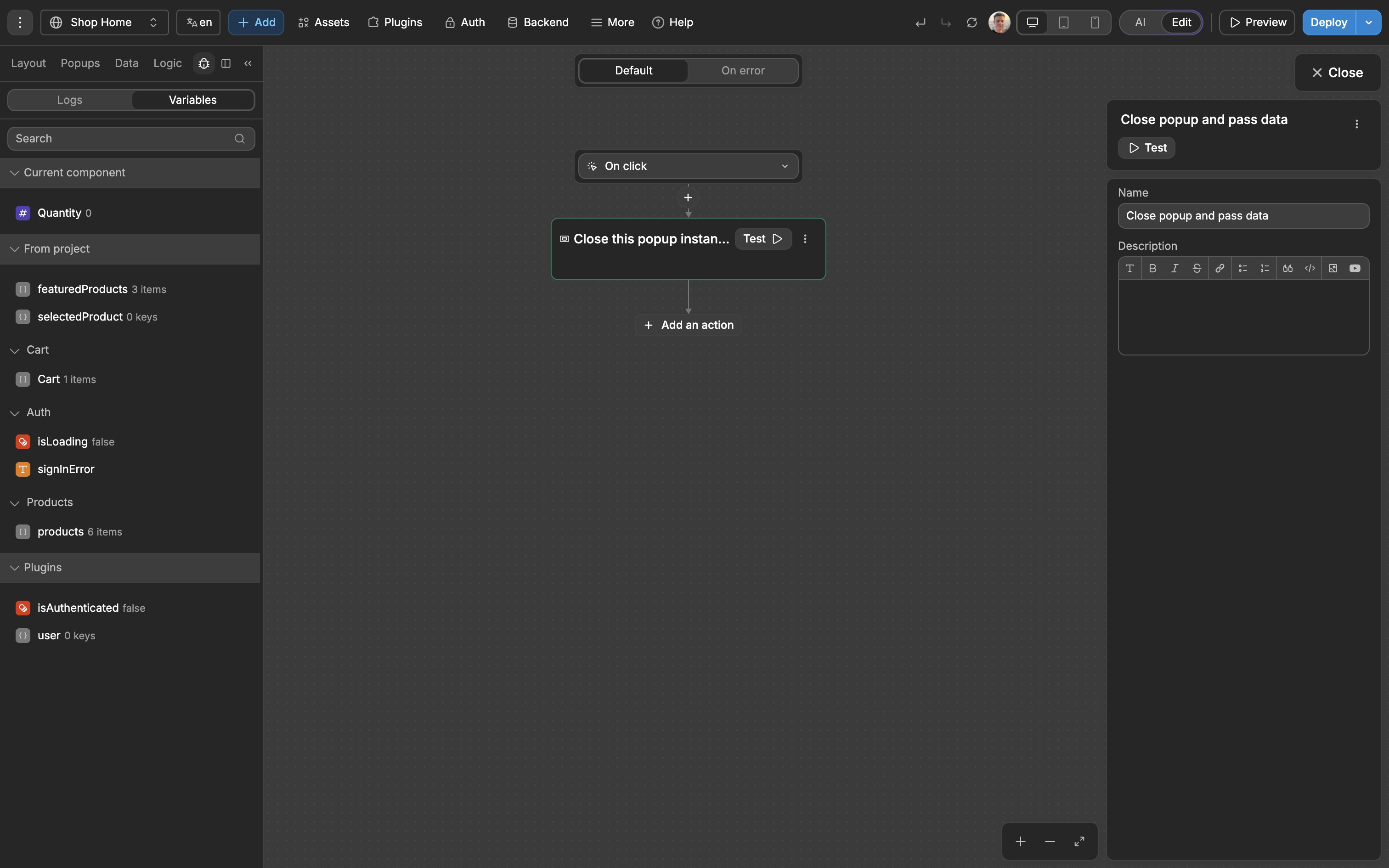Switch to AI mode

1141,23
